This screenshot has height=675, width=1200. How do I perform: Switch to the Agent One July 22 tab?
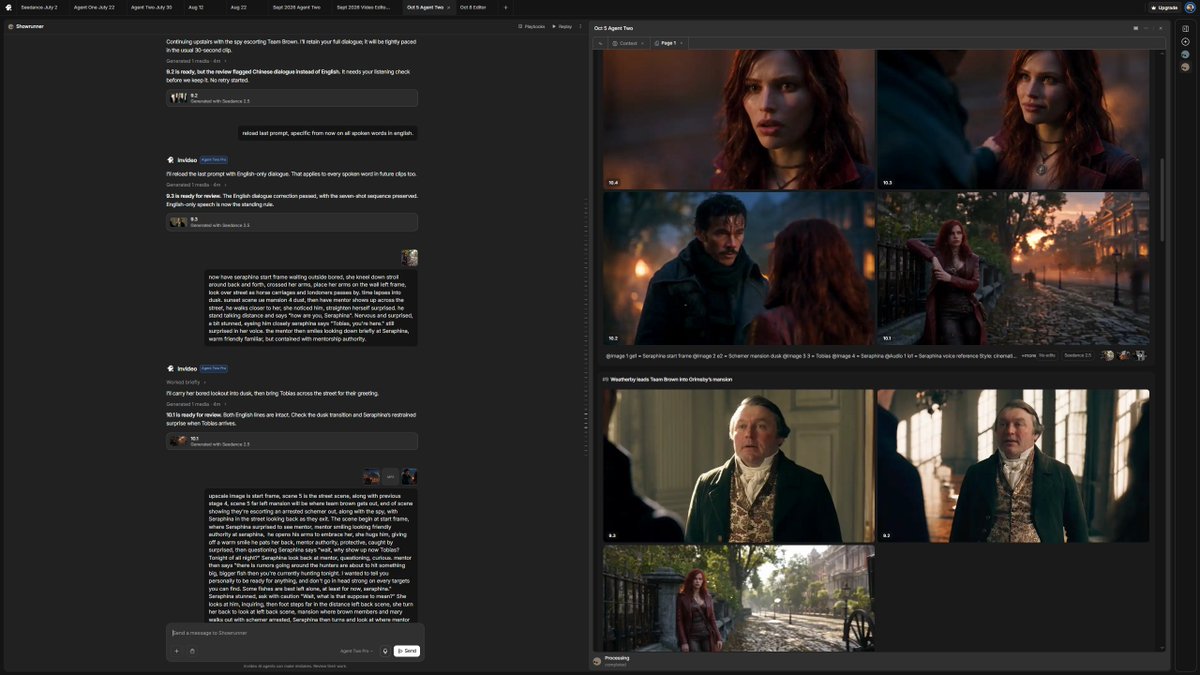tap(94, 7)
